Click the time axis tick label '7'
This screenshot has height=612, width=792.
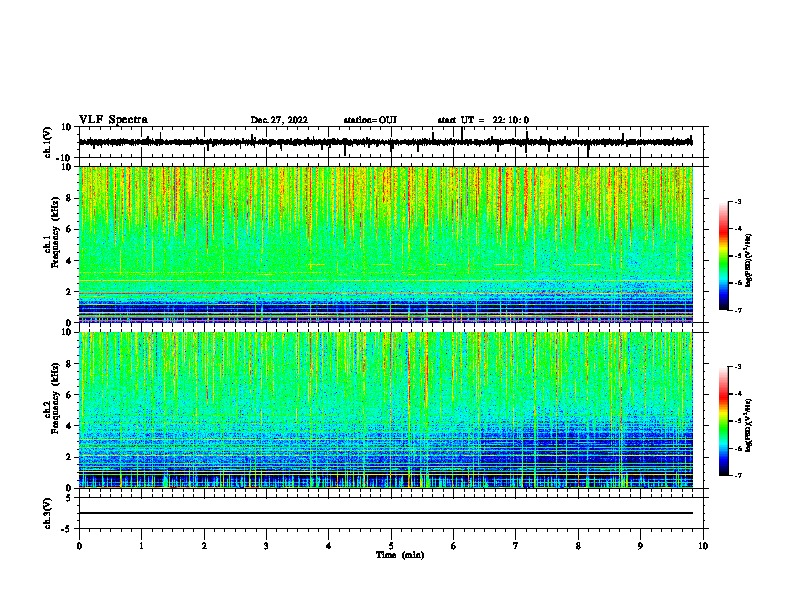point(516,546)
